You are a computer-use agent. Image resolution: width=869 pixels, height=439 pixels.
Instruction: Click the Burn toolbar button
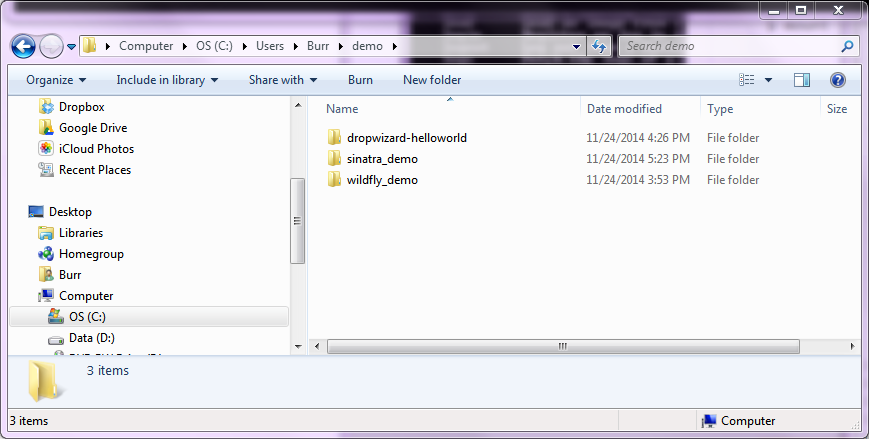click(360, 80)
